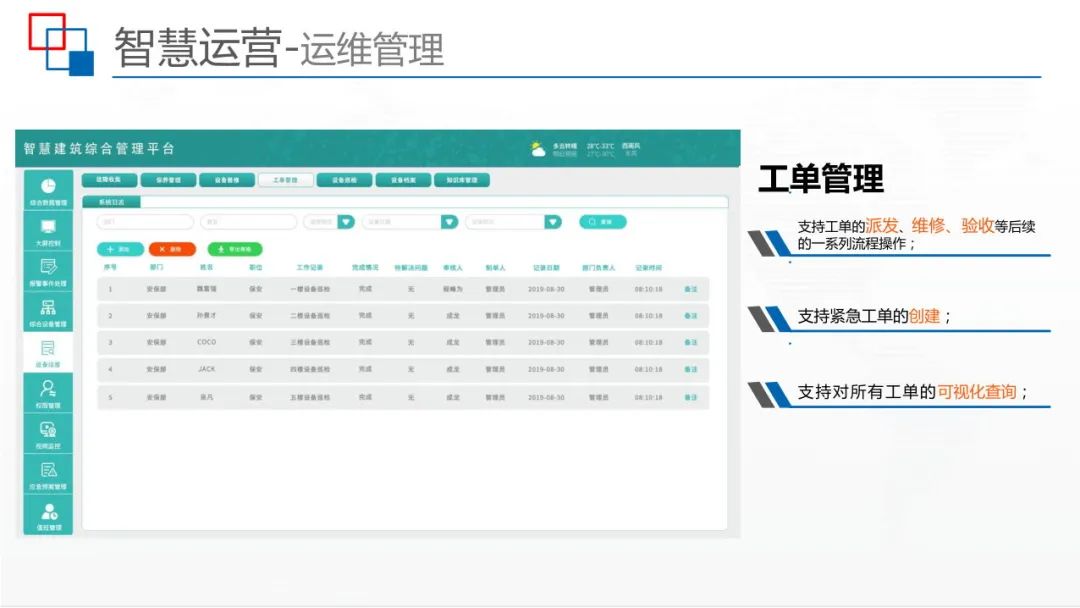Click the orange 删除 delete button
The height and width of the screenshot is (608, 1080).
click(172, 248)
